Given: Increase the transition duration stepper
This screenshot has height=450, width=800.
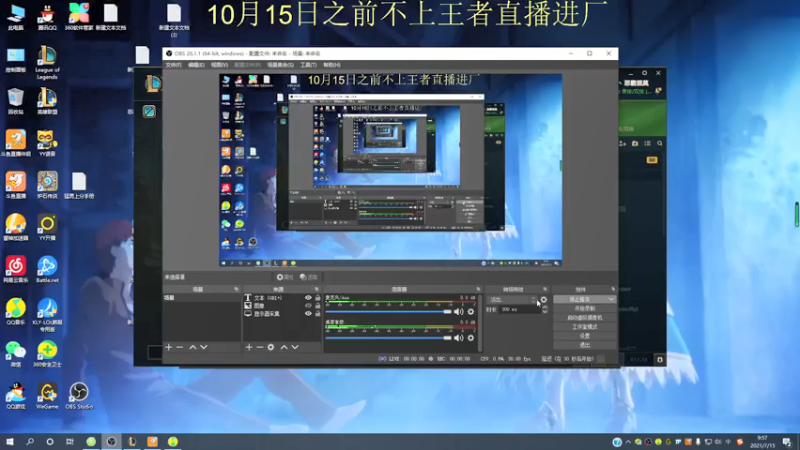Looking at the screenshot, I should 545,308.
